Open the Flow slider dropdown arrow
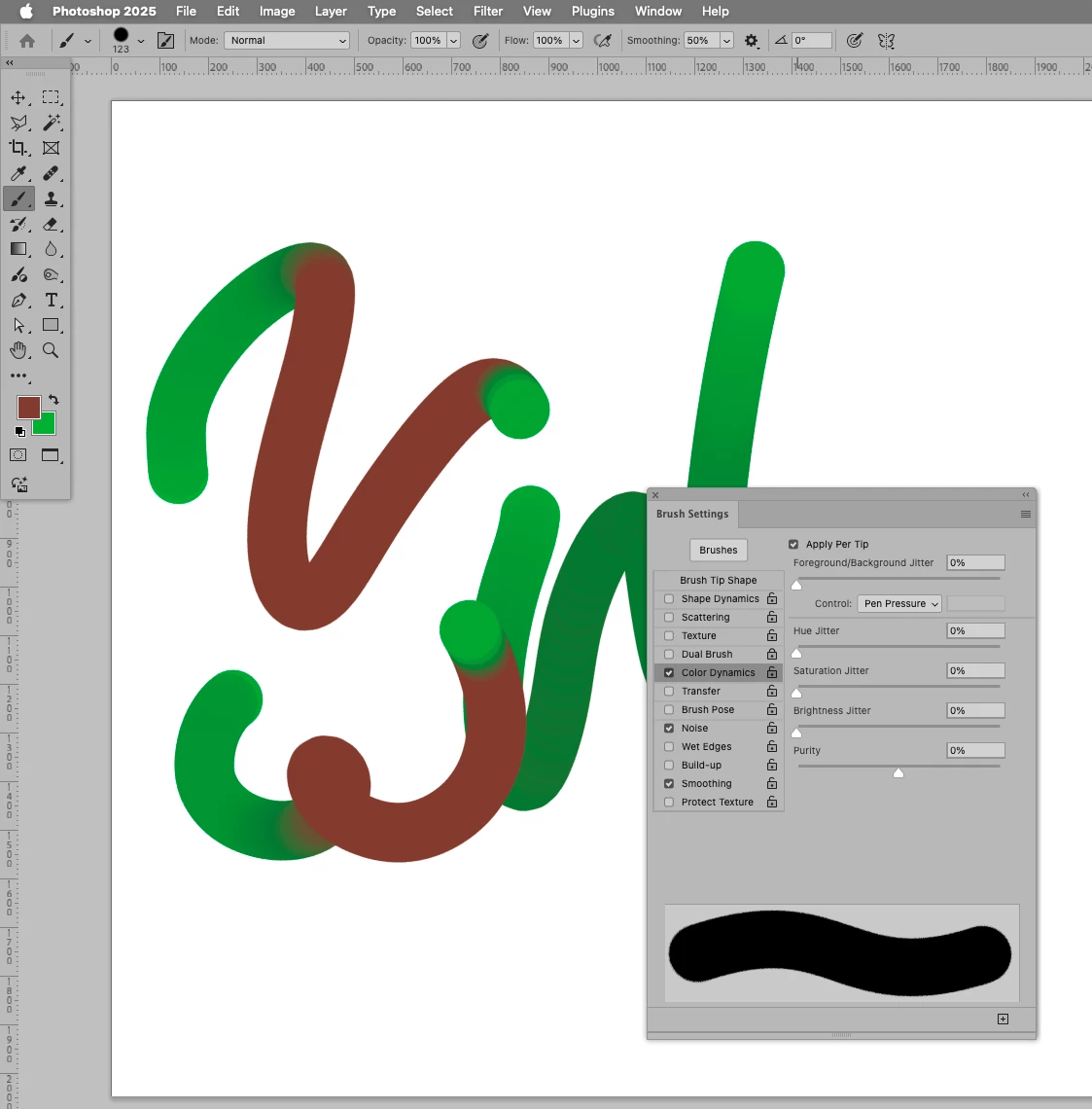 [x=576, y=40]
